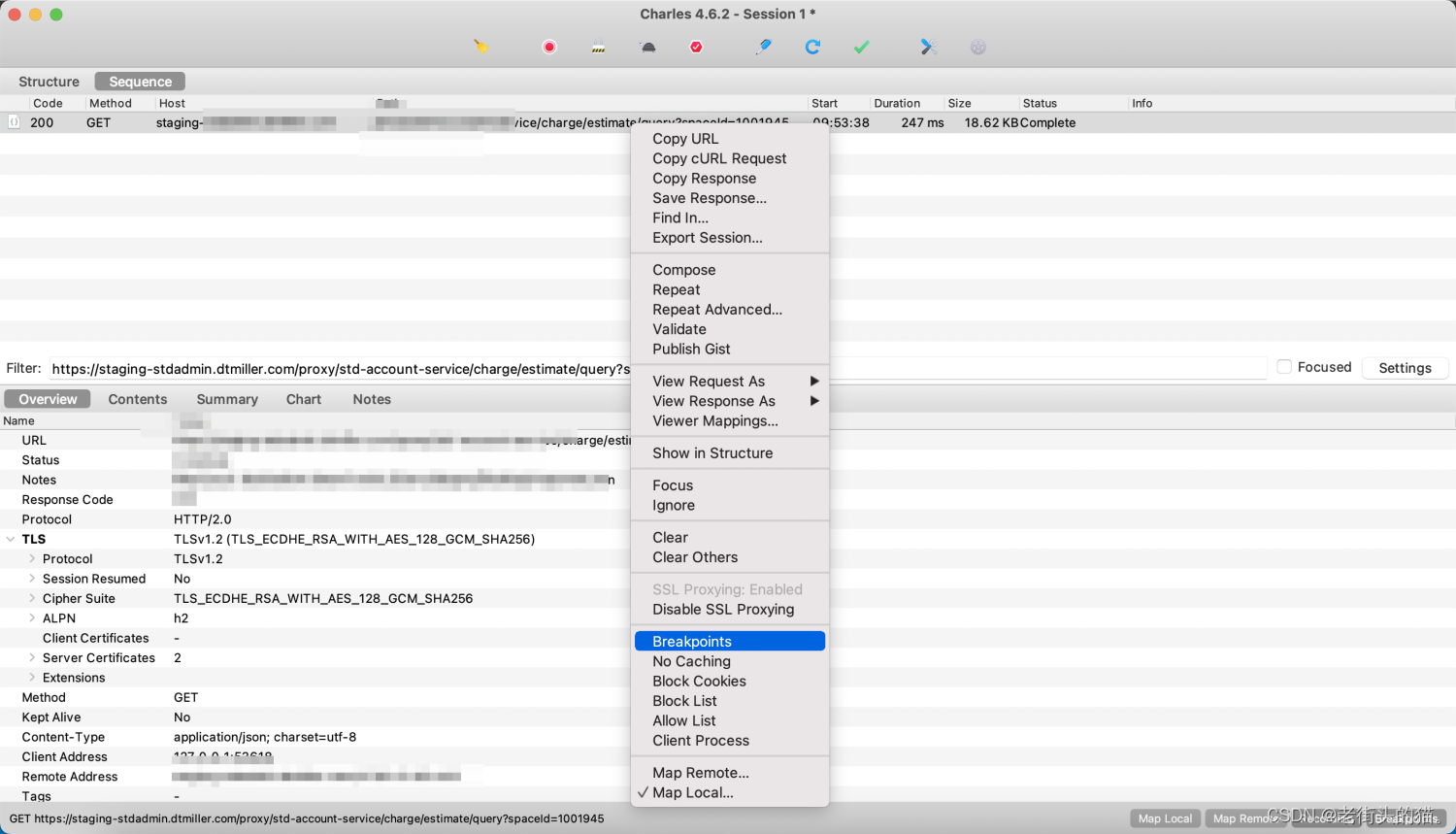
Task: Open Settings with the gear toolbar icon
Action: coord(978,47)
